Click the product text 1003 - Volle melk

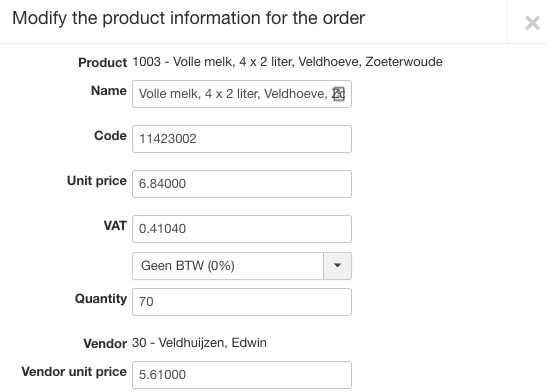click(x=287, y=62)
